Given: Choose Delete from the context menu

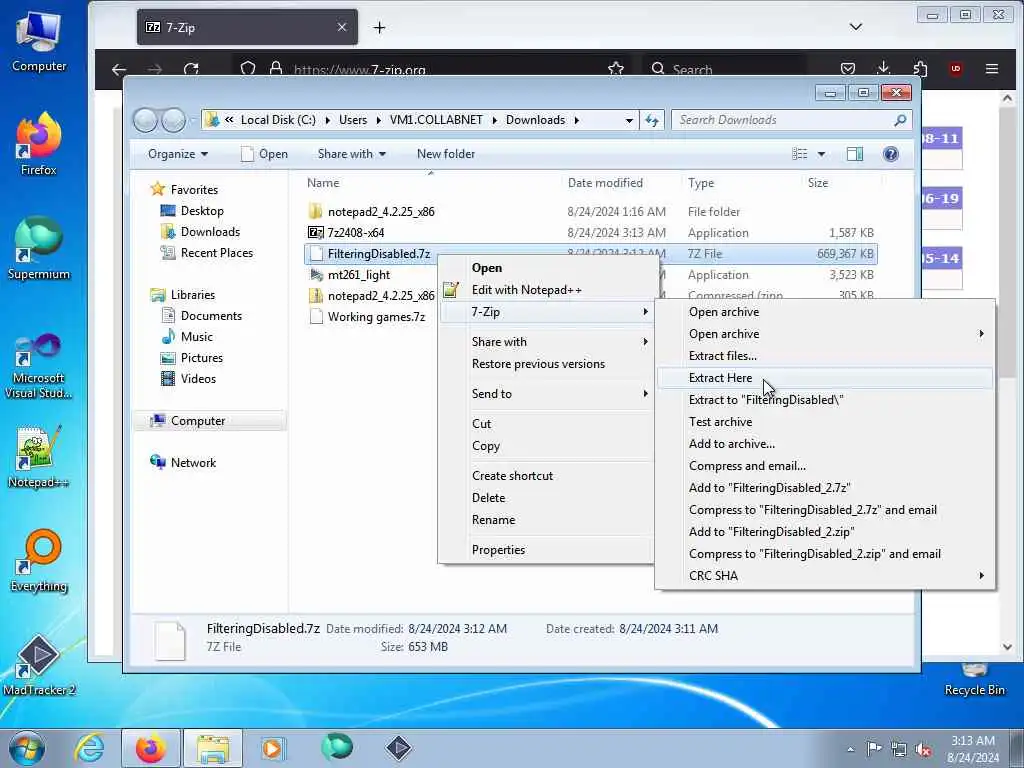Looking at the screenshot, I should (x=546, y=498).
